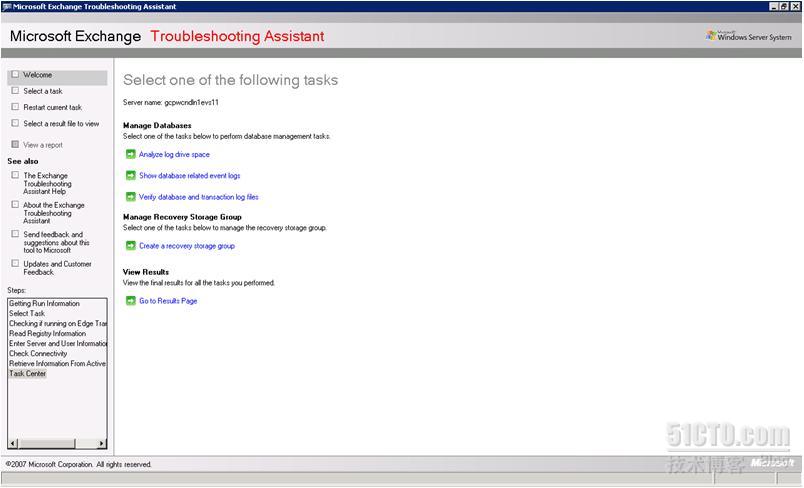This screenshot has width=804, height=488.
Task: Open Create a recovery storage group link
Action: 187,246
